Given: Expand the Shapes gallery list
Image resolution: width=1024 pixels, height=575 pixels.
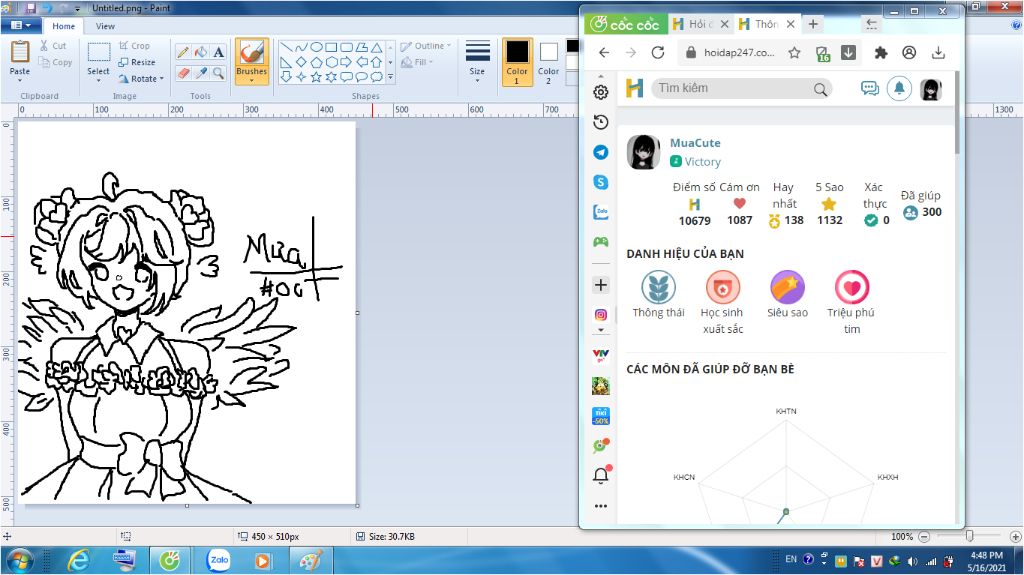Looking at the screenshot, I should pyautogui.click(x=391, y=77).
